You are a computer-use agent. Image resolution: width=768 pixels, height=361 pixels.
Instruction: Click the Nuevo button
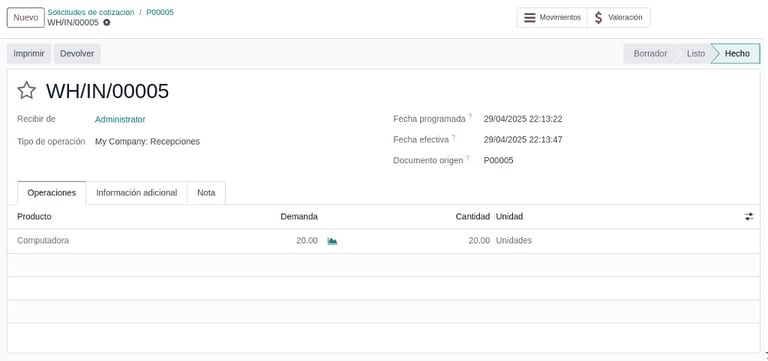tap(25, 18)
